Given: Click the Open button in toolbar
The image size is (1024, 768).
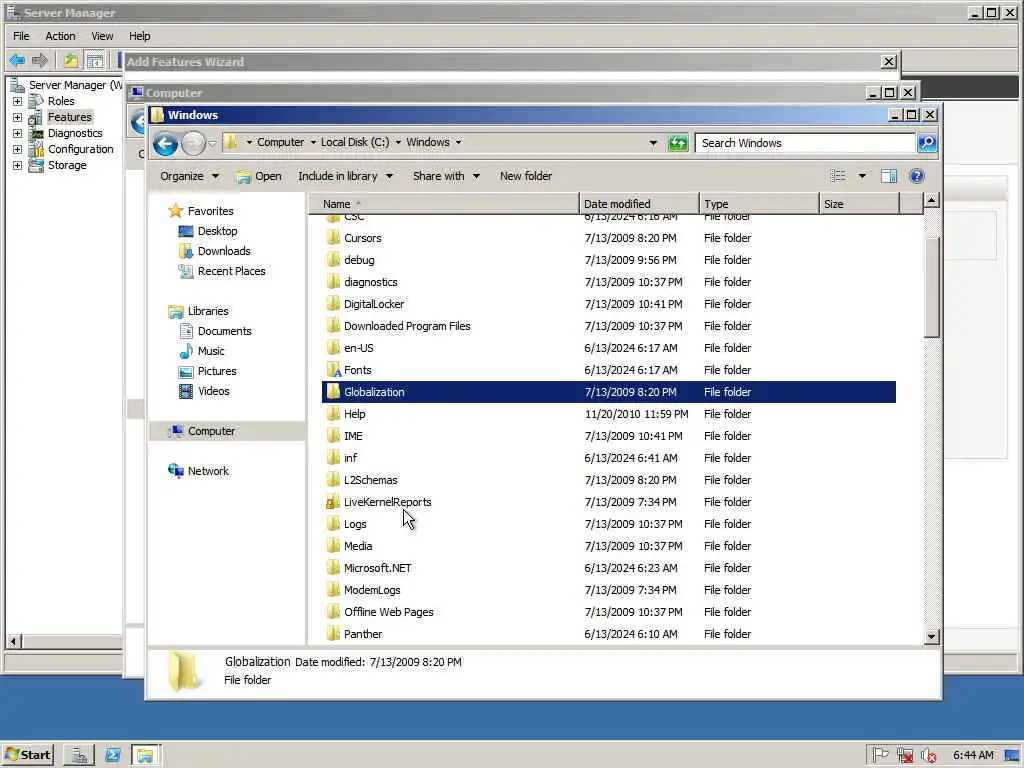Looking at the screenshot, I should (259, 176).
